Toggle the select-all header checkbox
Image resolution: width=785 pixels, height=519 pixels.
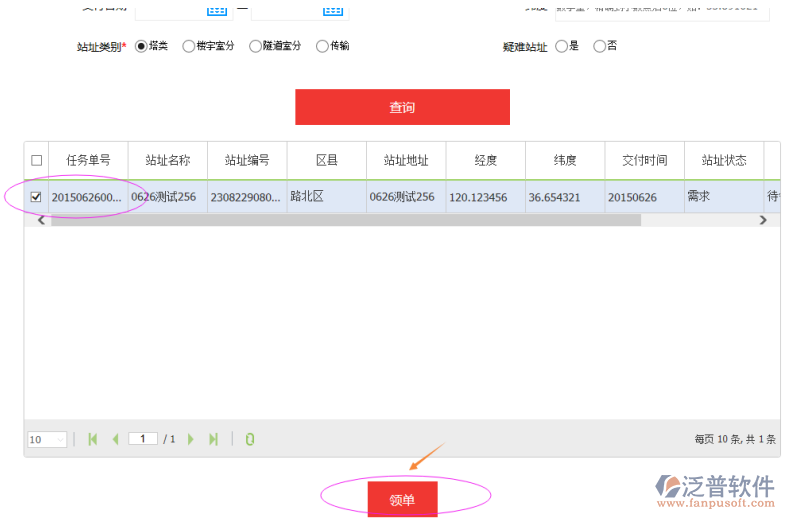pyautogui.click(x=37, y=160)
